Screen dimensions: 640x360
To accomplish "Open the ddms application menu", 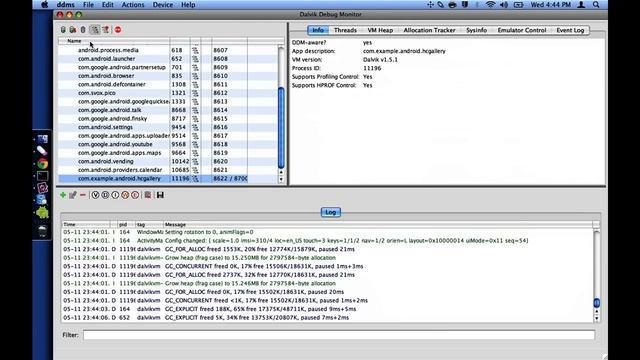I will point(65,5).
